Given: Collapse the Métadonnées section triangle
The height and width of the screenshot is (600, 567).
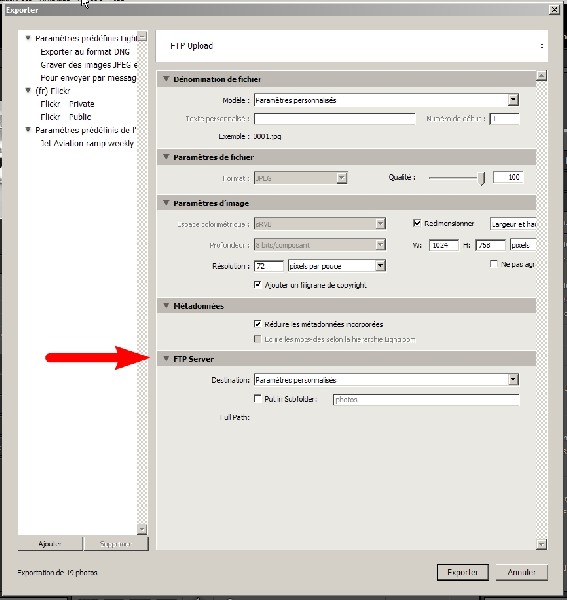Looking at the screenshot, I should coord(166,305).
